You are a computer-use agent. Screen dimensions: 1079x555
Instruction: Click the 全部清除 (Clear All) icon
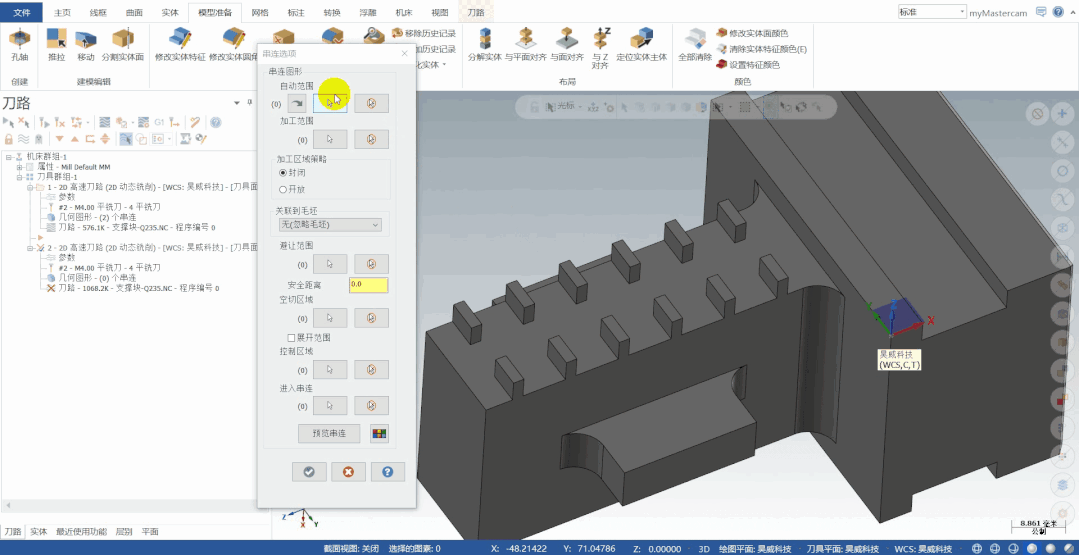click(x=694, y=40)
